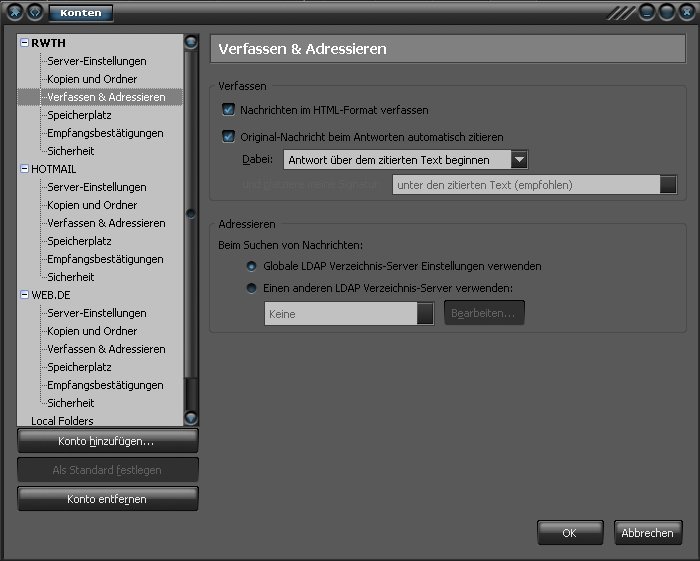Open HOTMAIL Verfassen & Adressieren
The height and width of the screenshot is (561, 700).
tap(106, 223)
